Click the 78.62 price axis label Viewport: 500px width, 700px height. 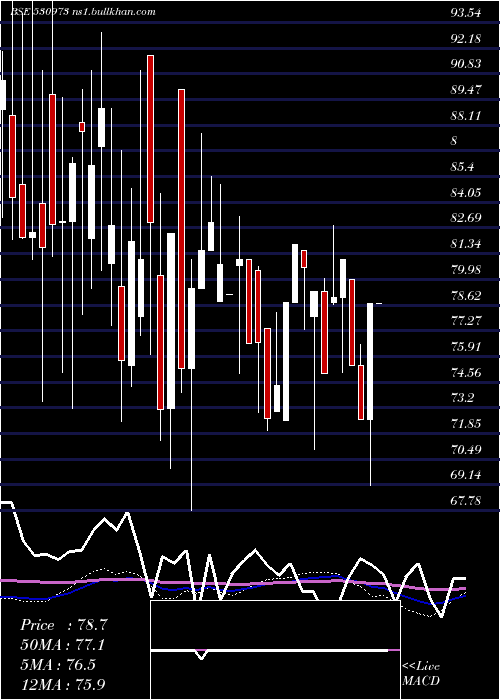coord(466,296)
